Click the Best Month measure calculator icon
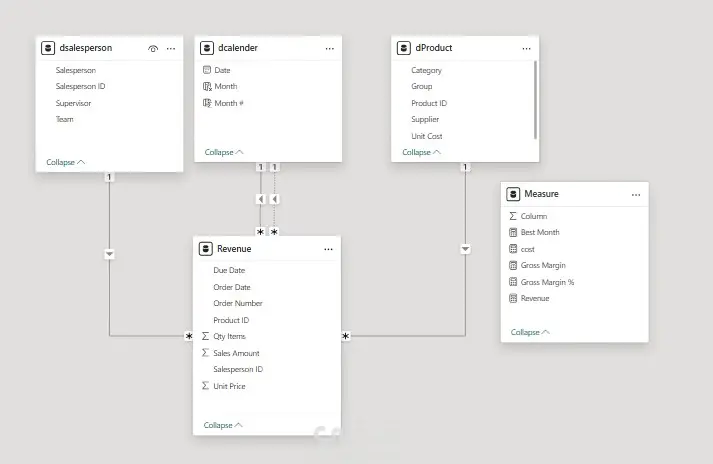The image size is (713, 464). click(514, 232)
